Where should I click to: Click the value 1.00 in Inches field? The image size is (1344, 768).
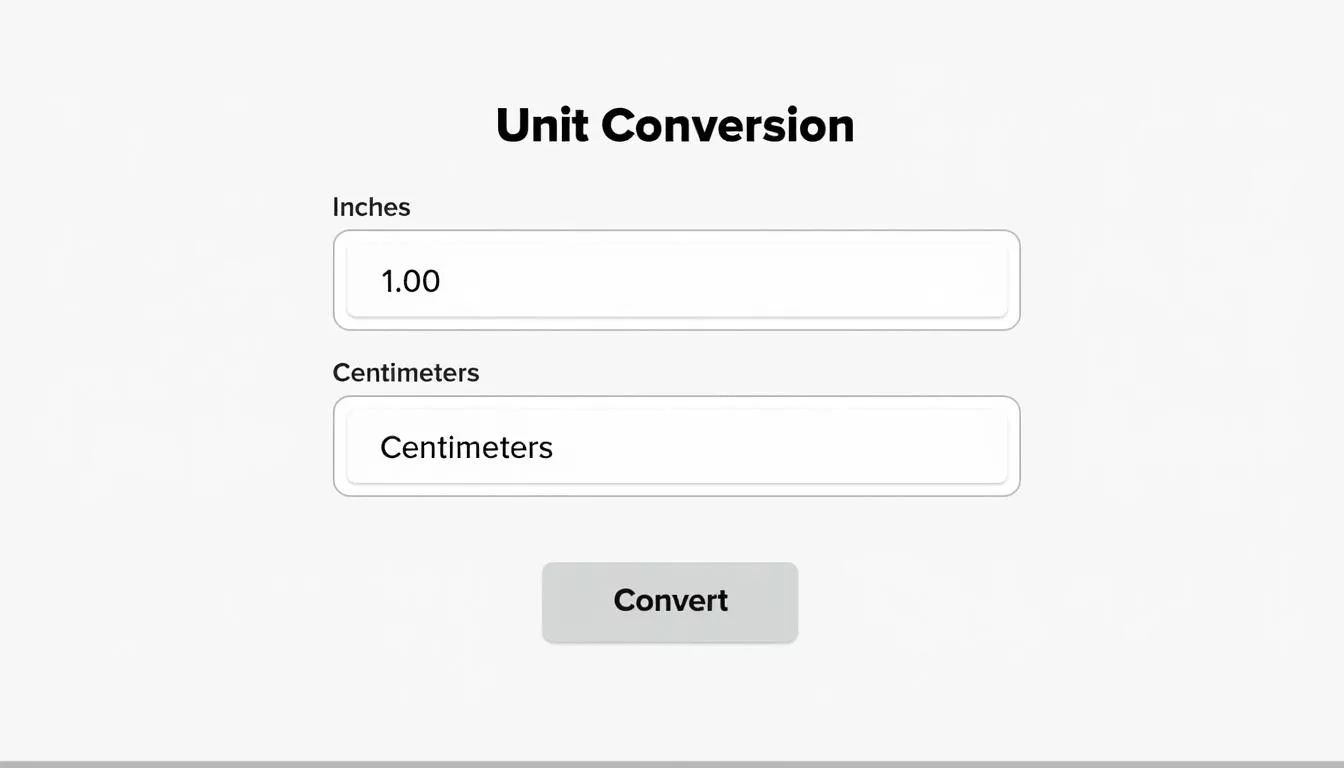(x=410, y=281)
